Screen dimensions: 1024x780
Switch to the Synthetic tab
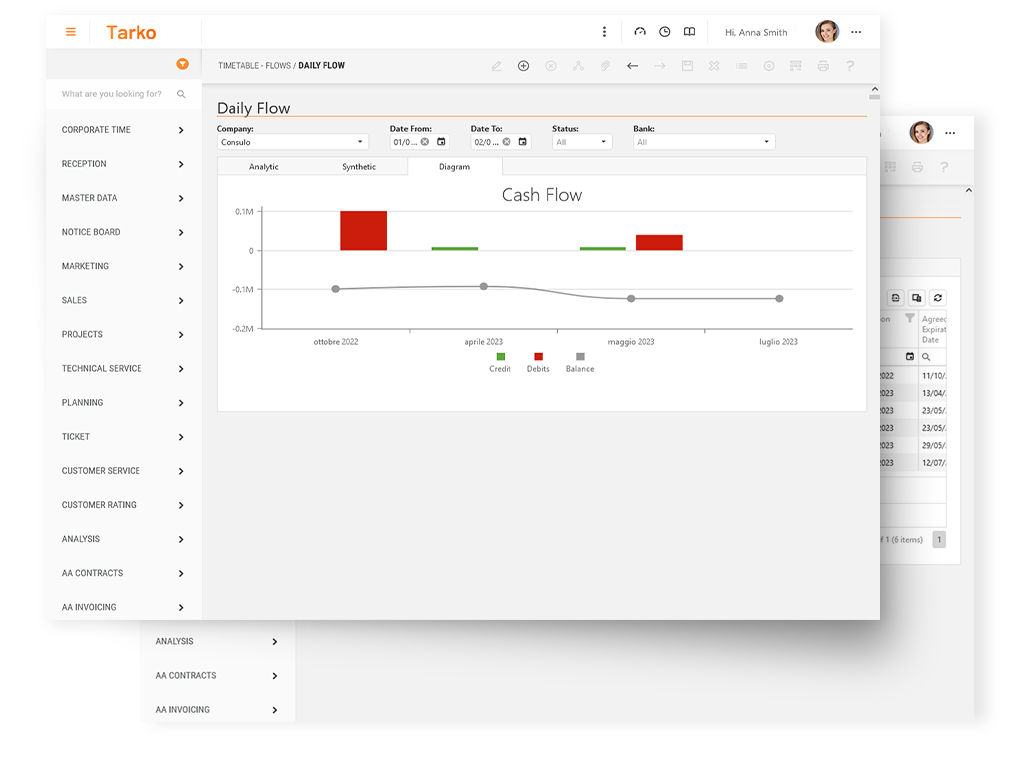[x=359, y=167]
